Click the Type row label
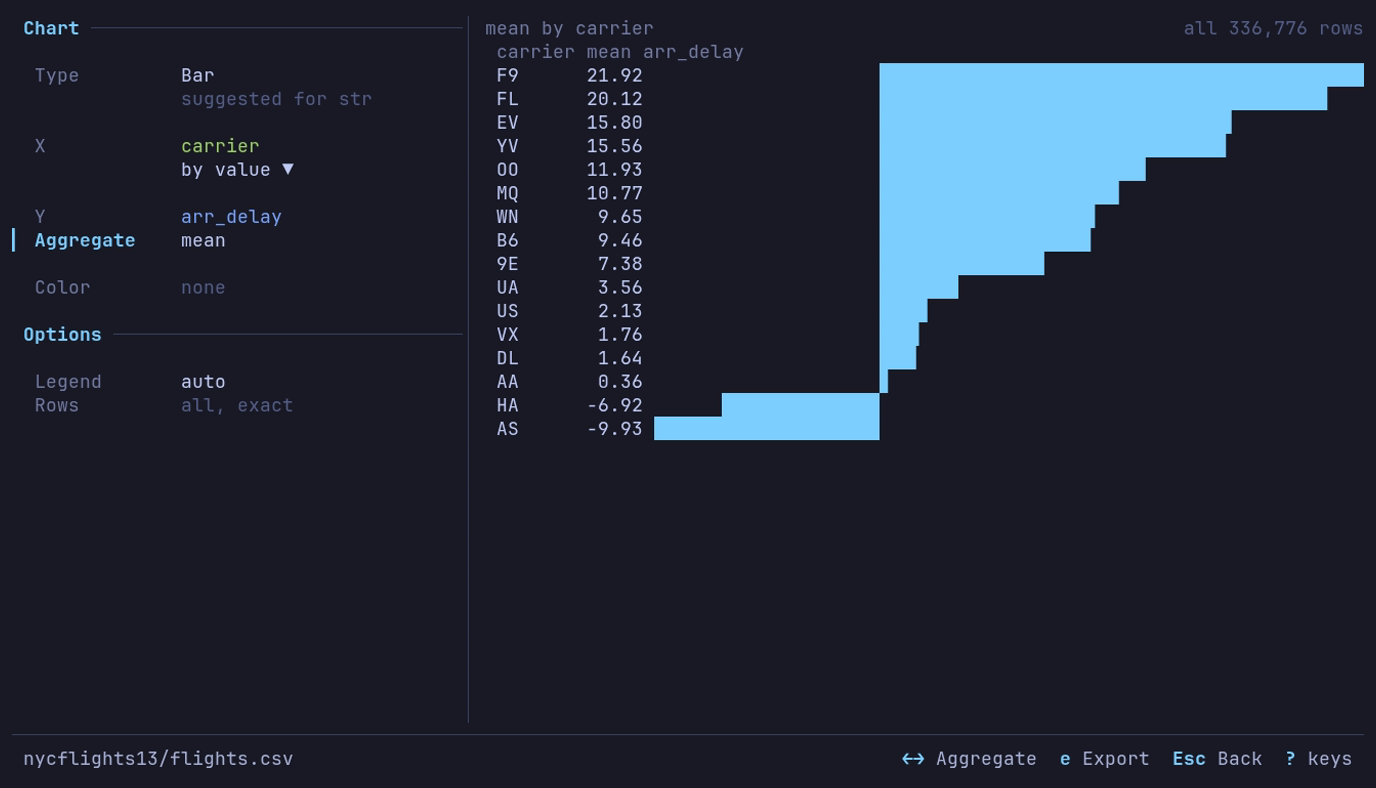This screenshot has width=1376, height=788. [x=57, y=75]
